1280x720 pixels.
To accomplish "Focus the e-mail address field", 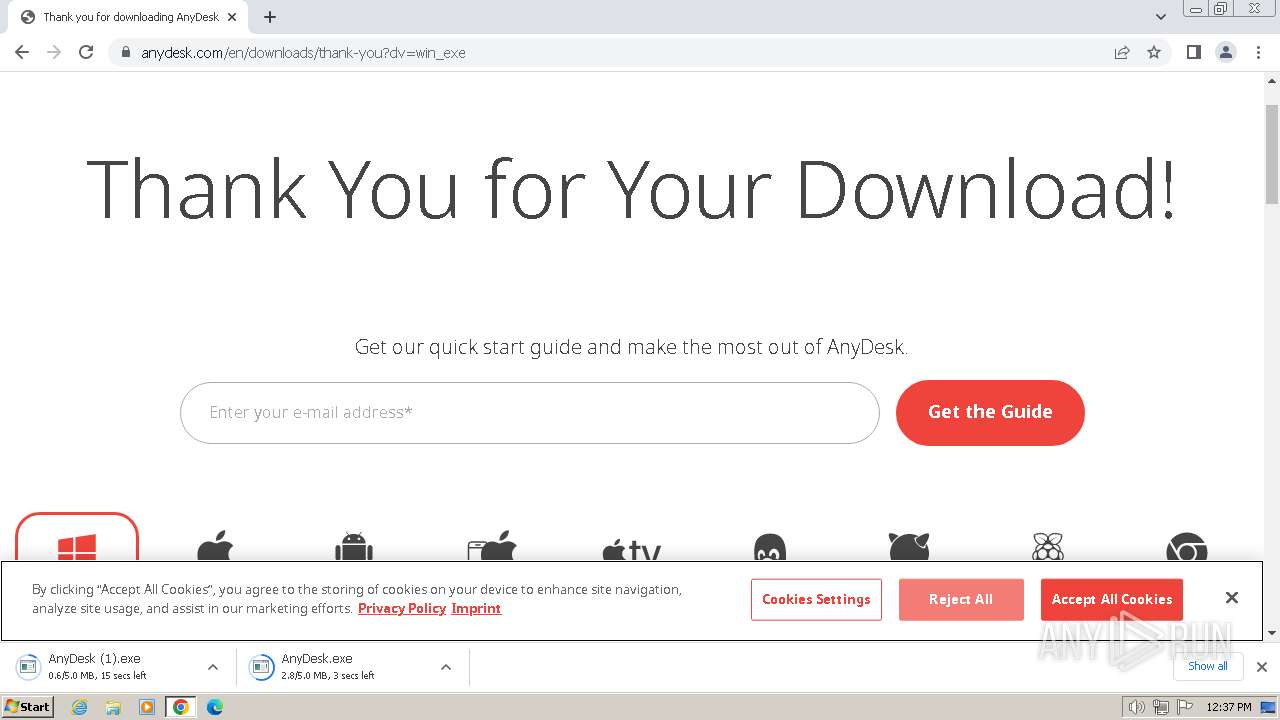I will click(x=529, y=412).
